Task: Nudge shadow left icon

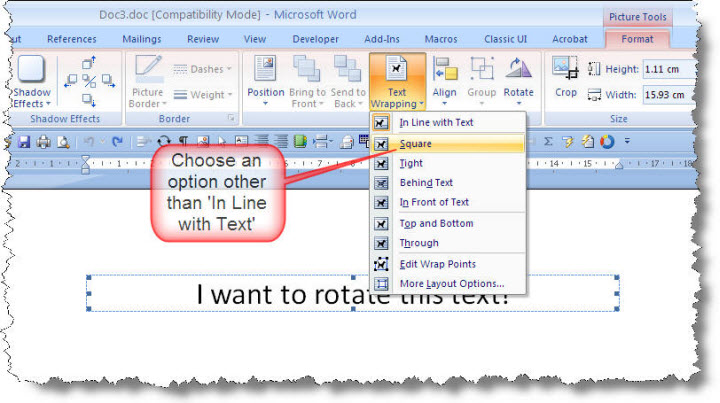Action: click(71, 81)
